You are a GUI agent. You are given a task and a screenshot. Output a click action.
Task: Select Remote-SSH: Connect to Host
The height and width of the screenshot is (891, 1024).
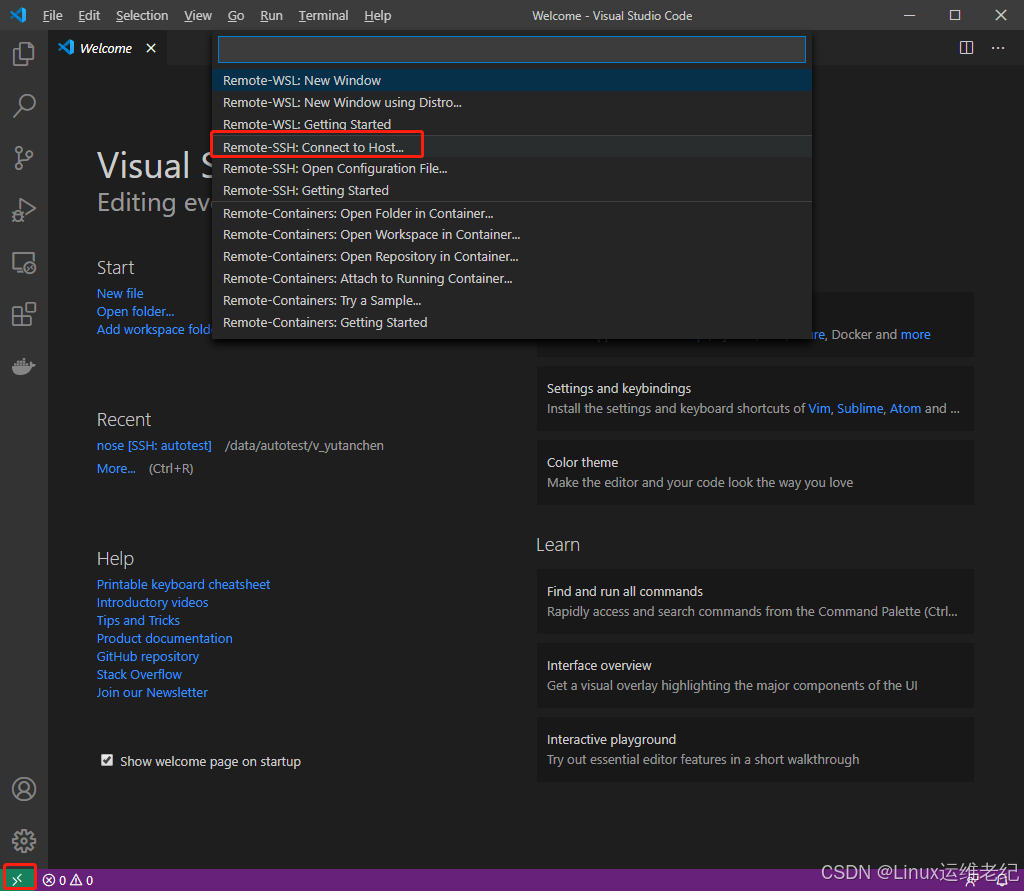(x=512, y=147)
